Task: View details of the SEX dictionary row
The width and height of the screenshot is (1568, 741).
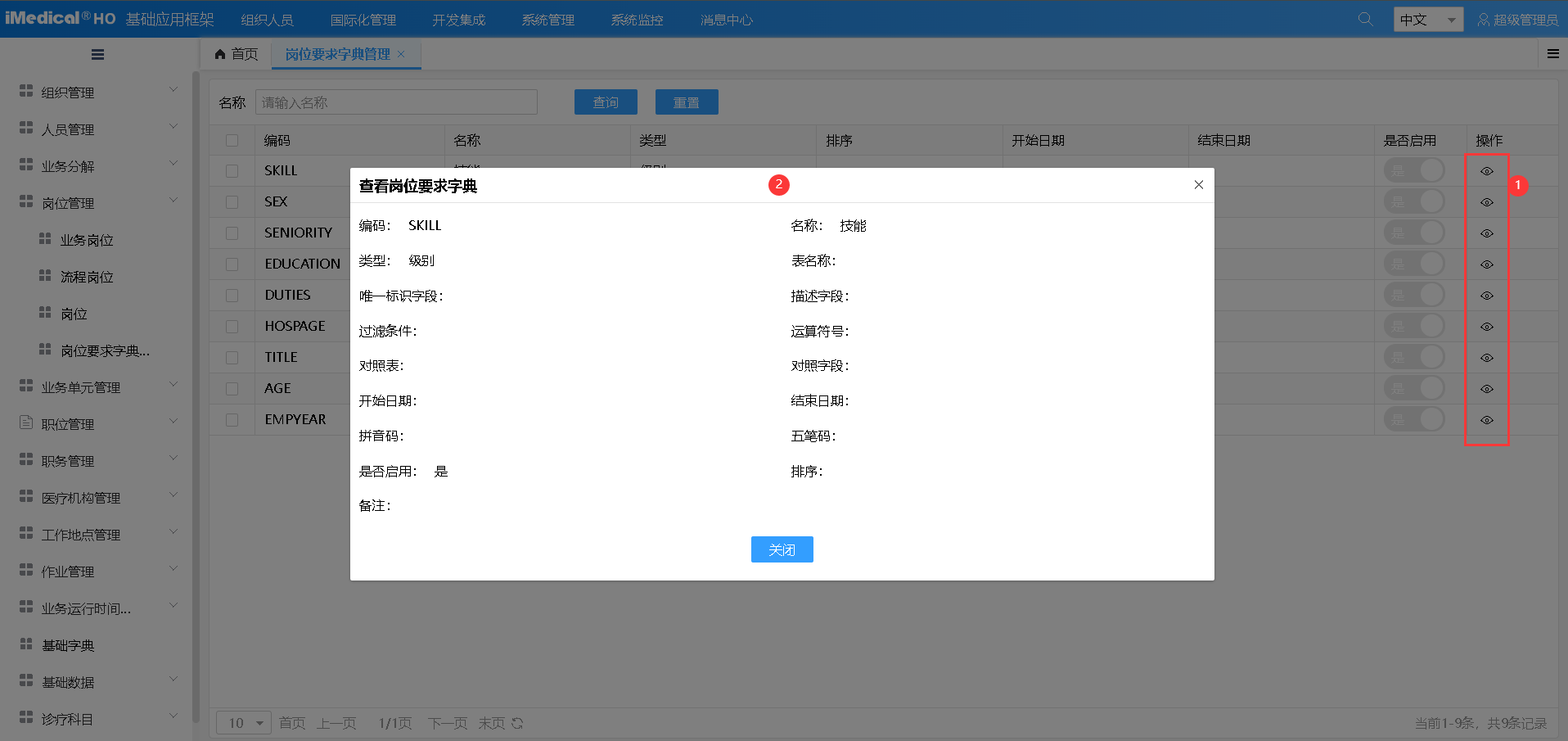Action: pos(1487,201)
